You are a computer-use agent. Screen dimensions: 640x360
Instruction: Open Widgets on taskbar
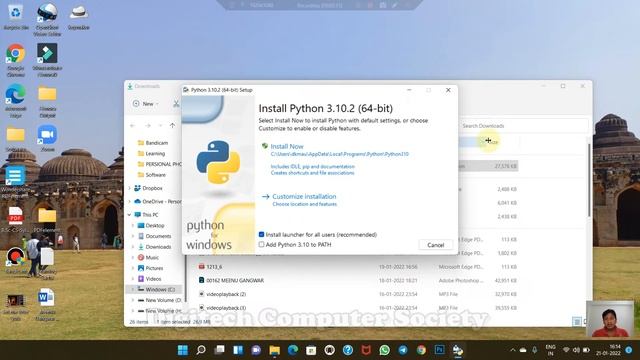click(x=238, y=350)
